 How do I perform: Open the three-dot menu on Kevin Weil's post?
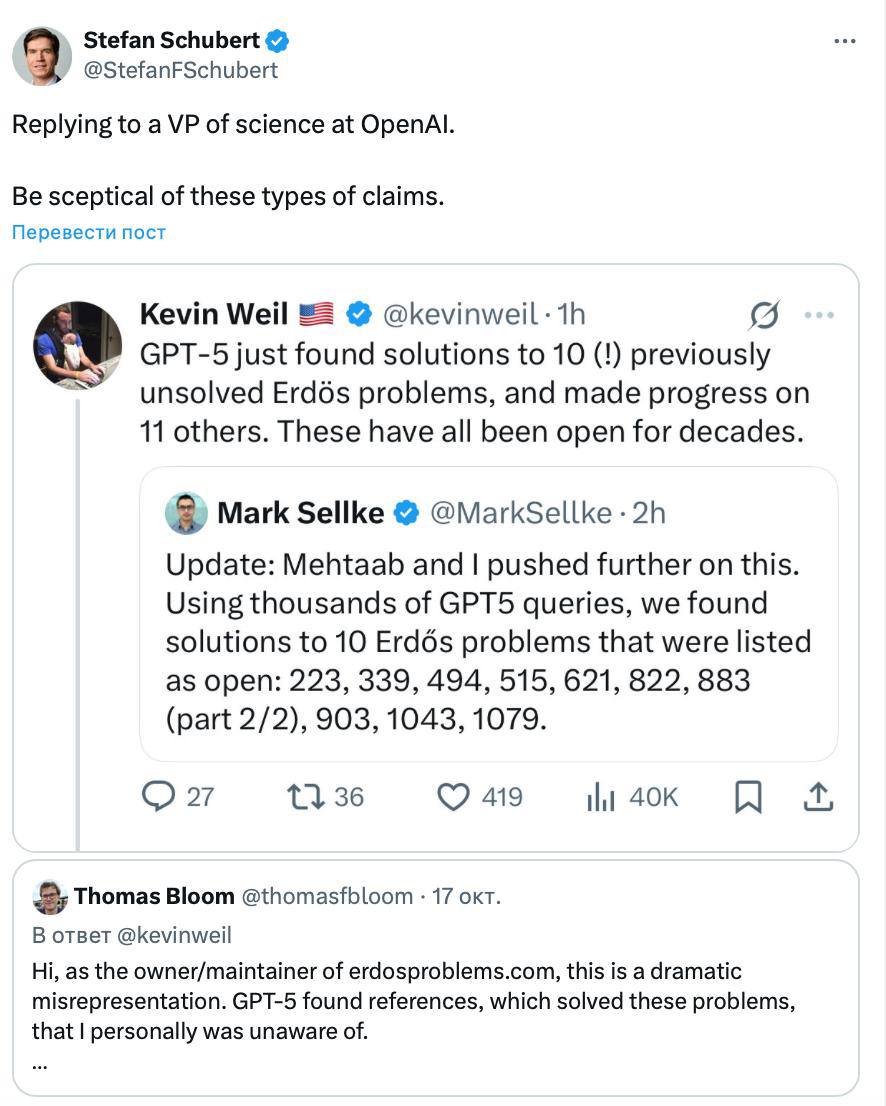point(819,316)
